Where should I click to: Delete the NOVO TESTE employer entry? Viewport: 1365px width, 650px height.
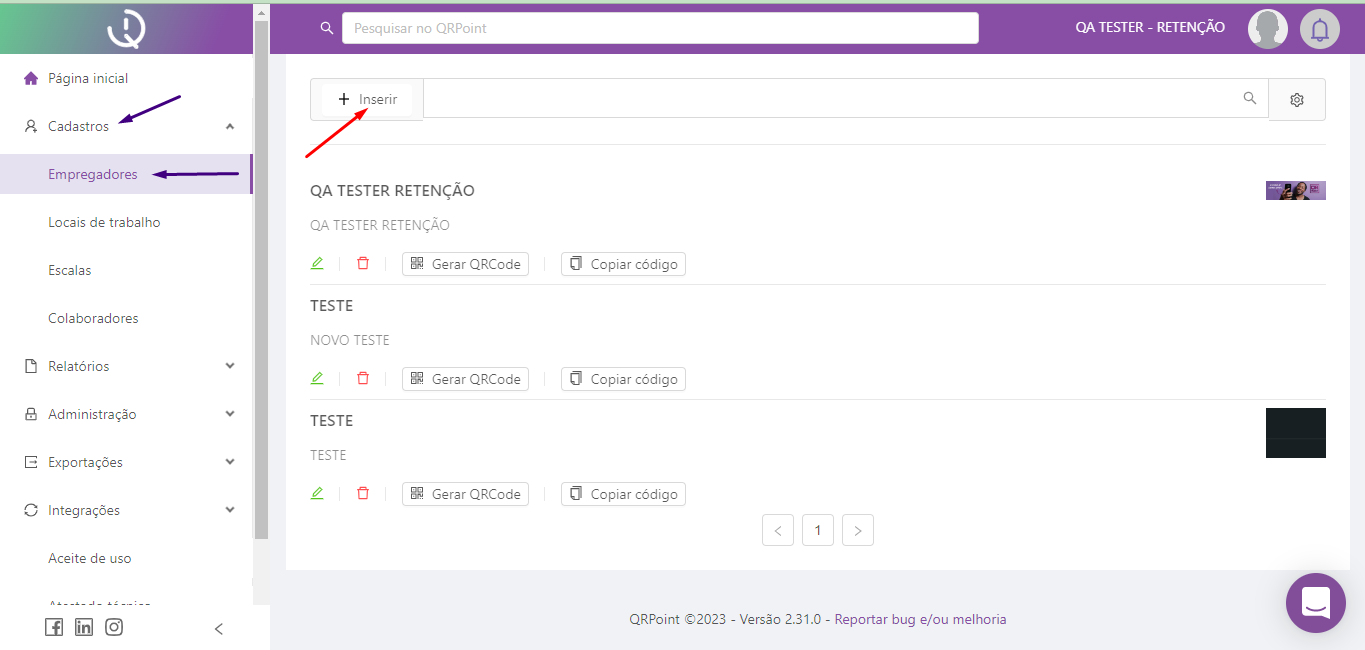tap(363, 379)
